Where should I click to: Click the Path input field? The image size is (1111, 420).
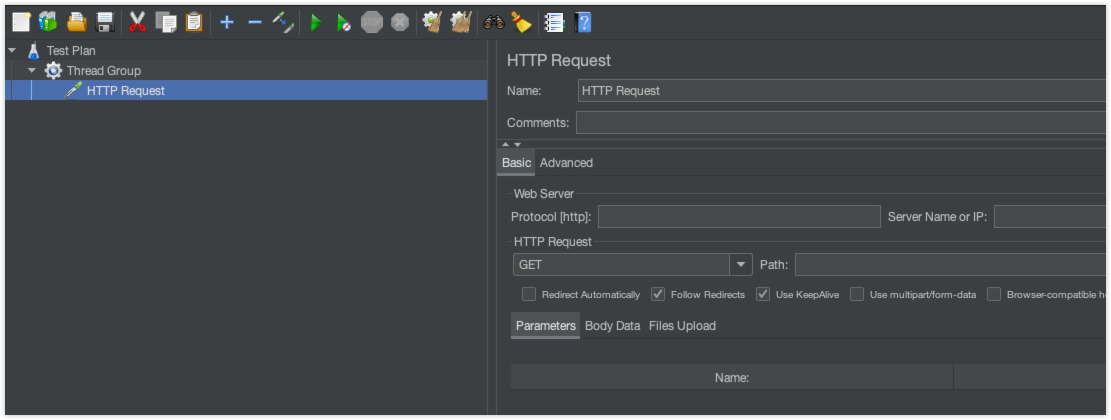click(x=952, y=264)
